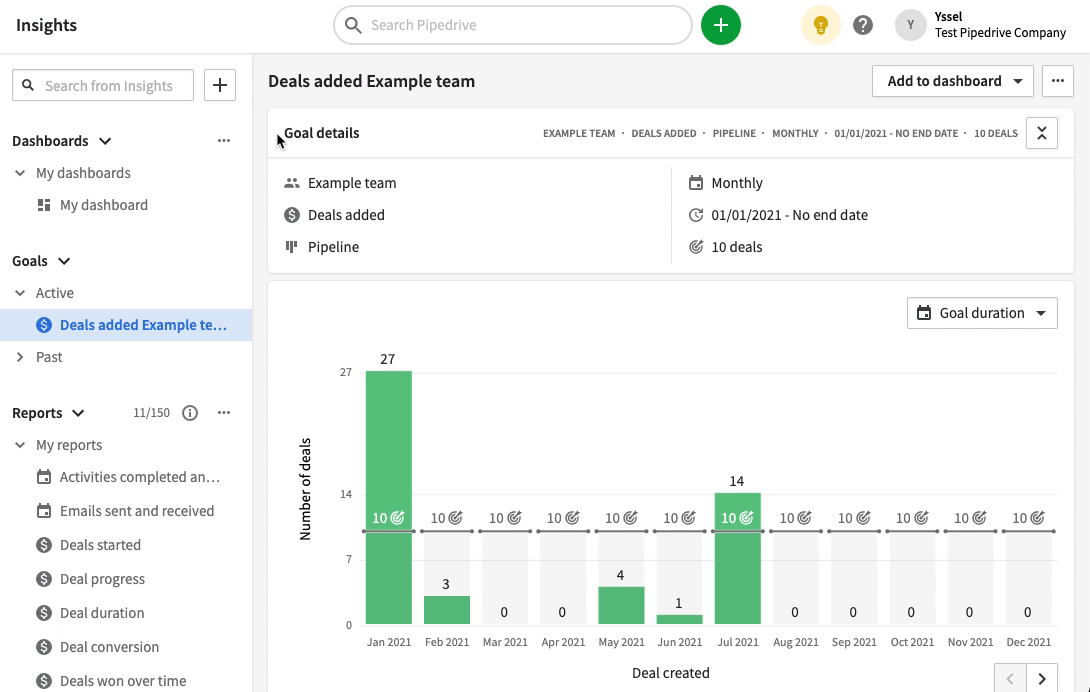Click the Jul 2021 bar showing 14
1090x692 pixels.
click(x=738, y=558)
